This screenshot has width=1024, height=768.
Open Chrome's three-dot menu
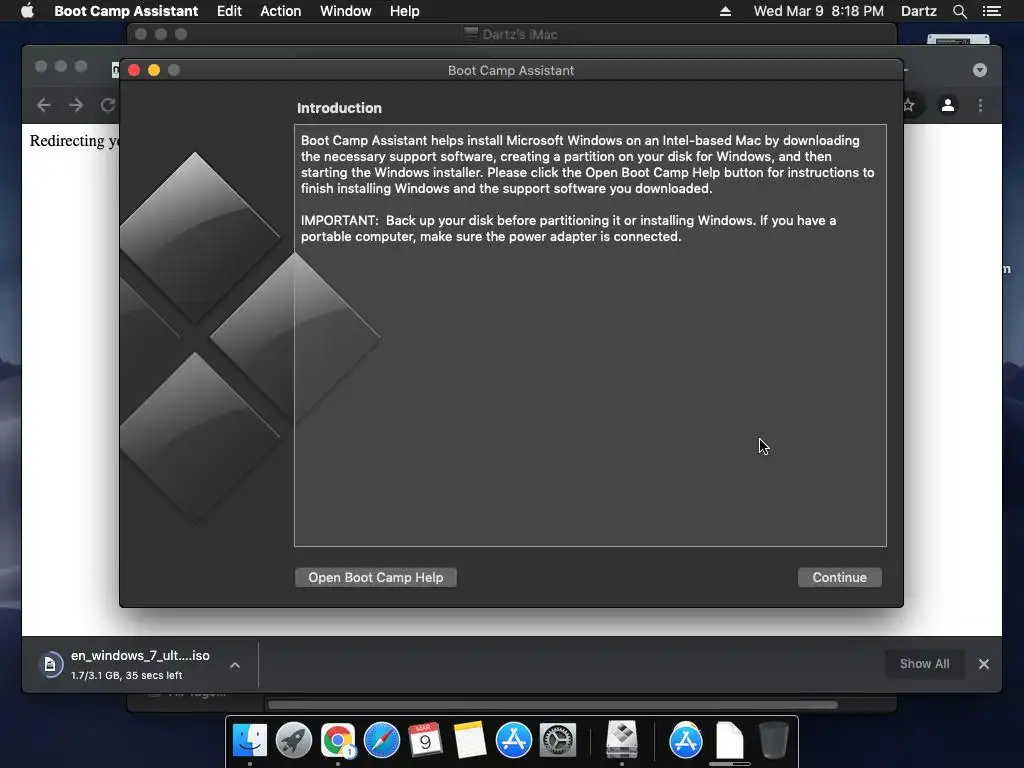click(980, 105)
